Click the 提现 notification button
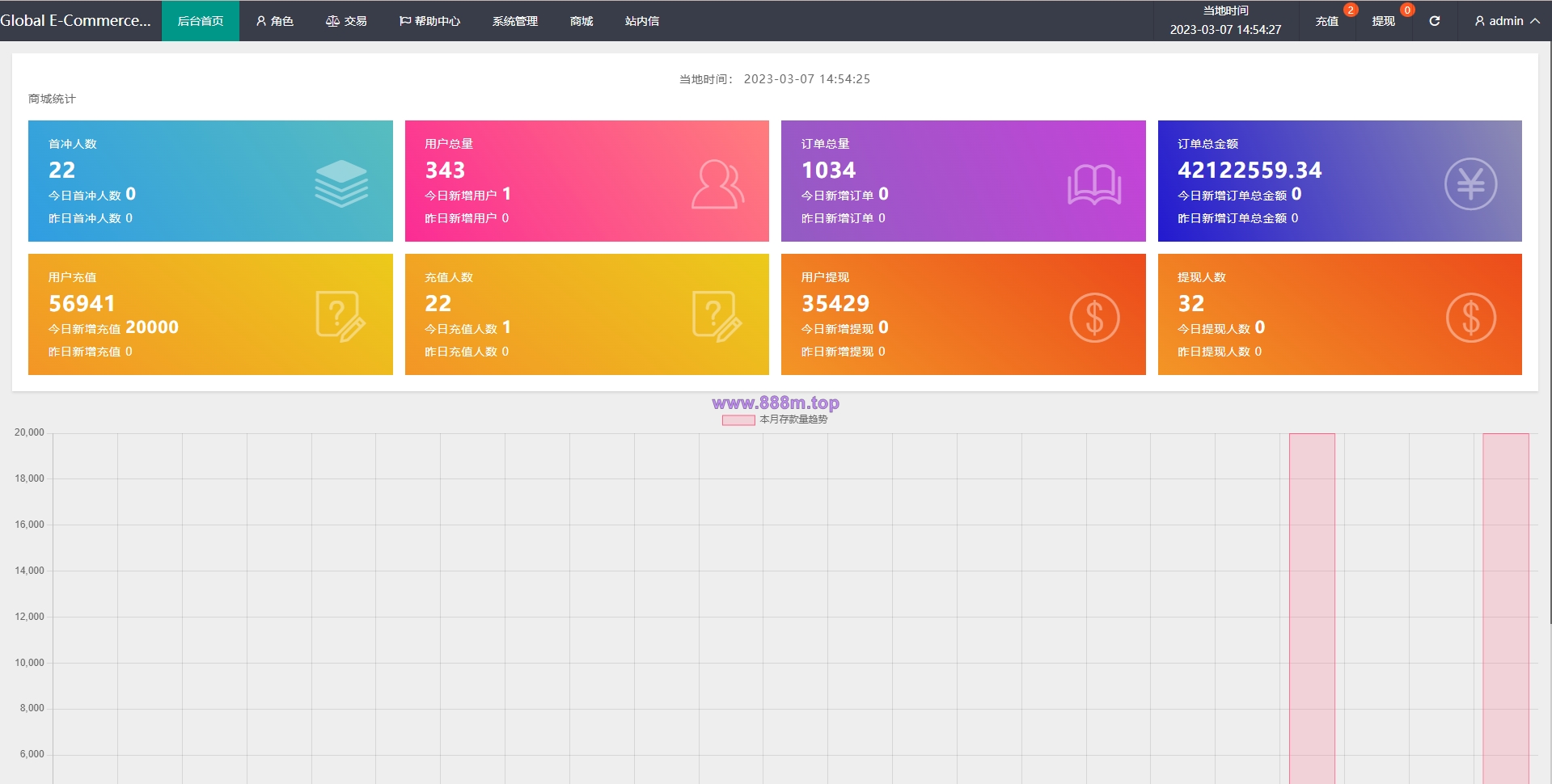This screenshot has height=784, width=1552. tap(1384, 21)
